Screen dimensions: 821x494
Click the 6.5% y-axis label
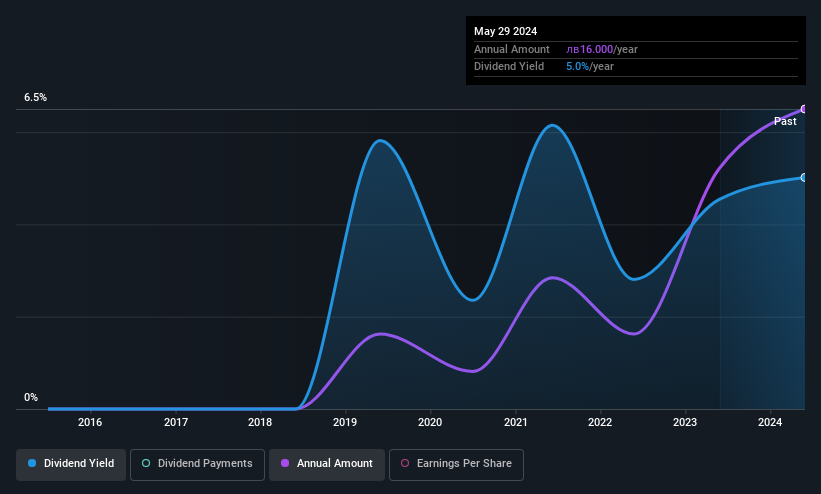[35, 97]
